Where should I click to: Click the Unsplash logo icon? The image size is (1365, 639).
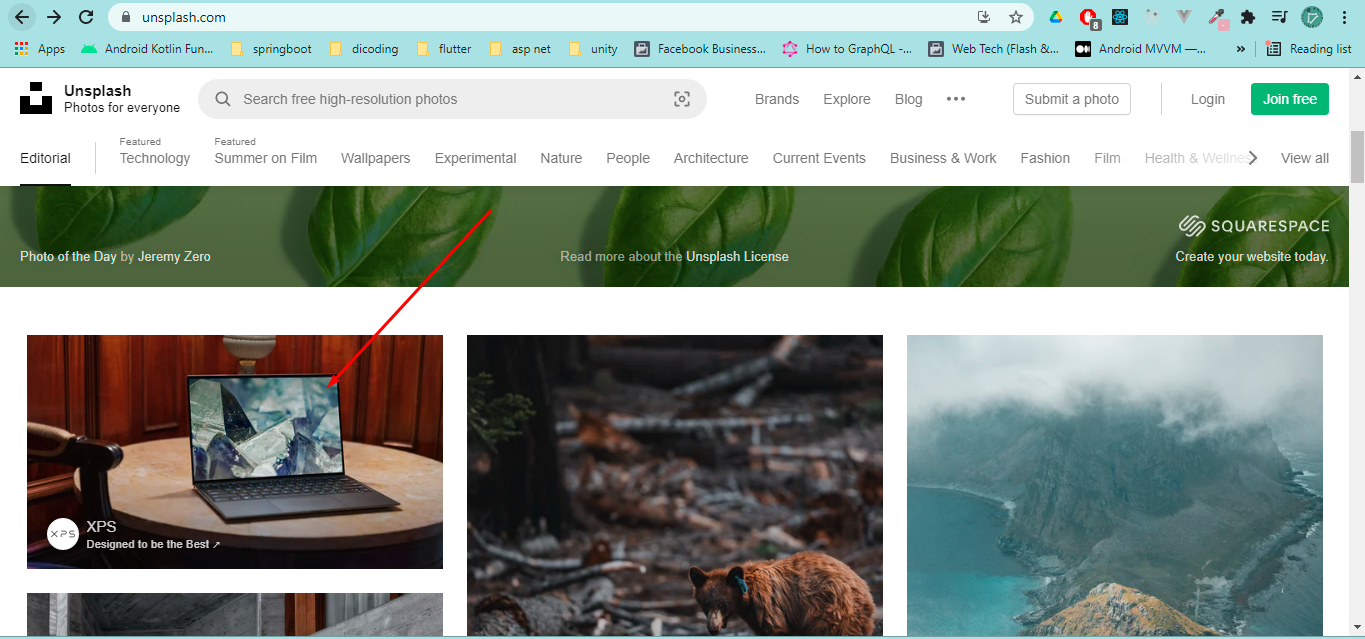[36, 98]
